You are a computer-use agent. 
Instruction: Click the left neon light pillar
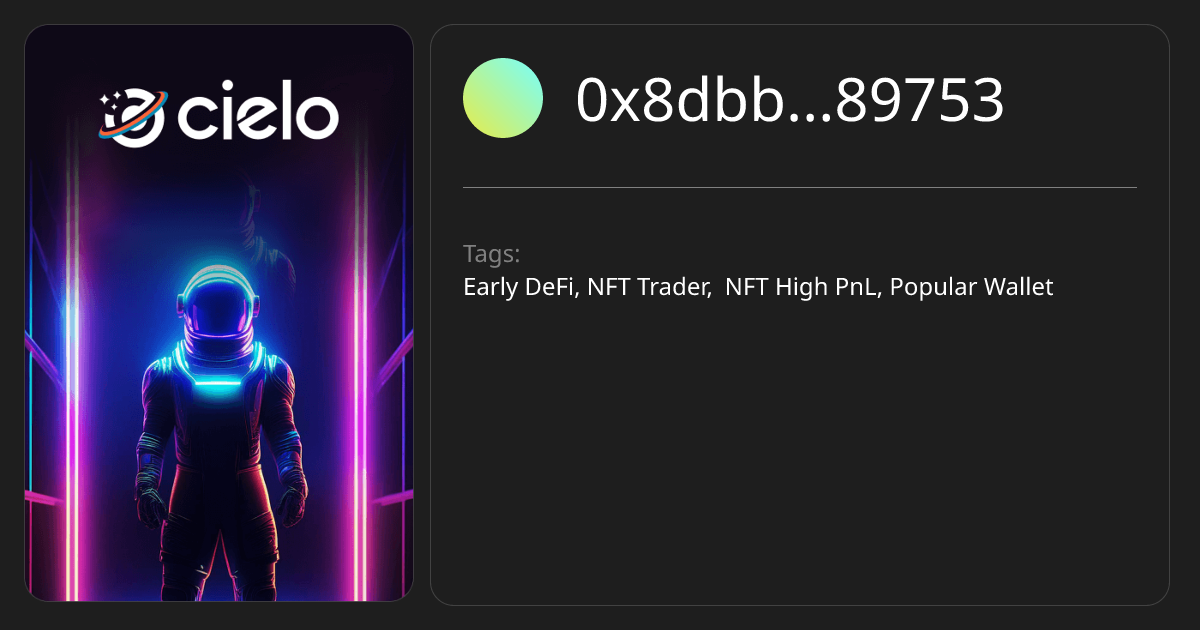tap(70, 400)
